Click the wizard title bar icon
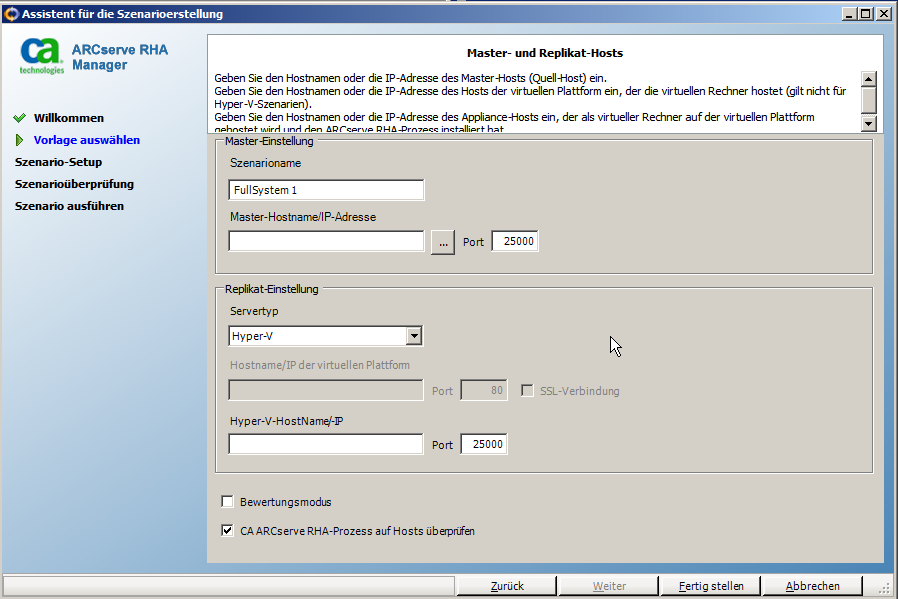The width and height of the screenshot is (898, 599). [x=11, y=14]
